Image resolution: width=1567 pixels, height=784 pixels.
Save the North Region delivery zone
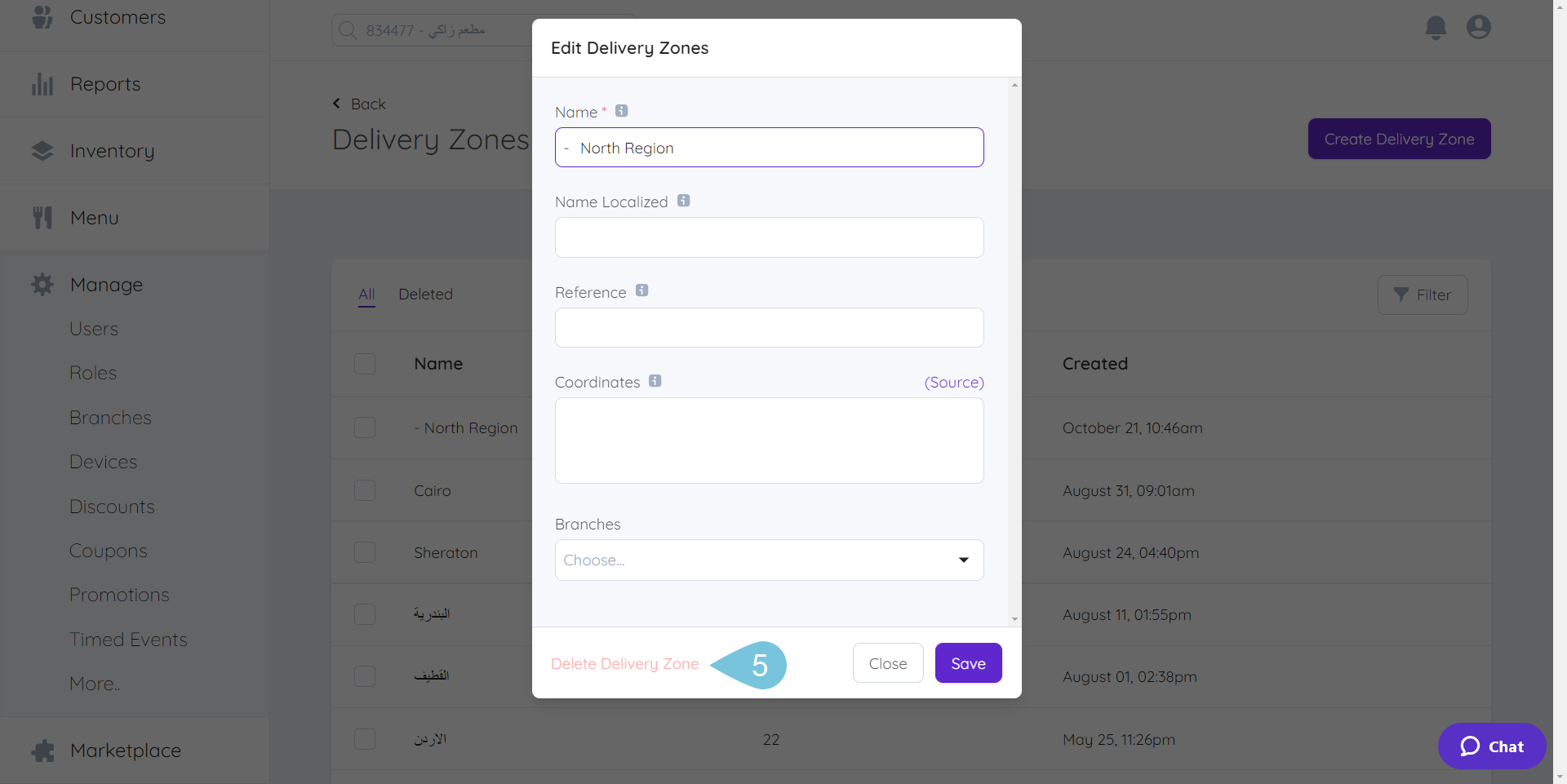968,662
